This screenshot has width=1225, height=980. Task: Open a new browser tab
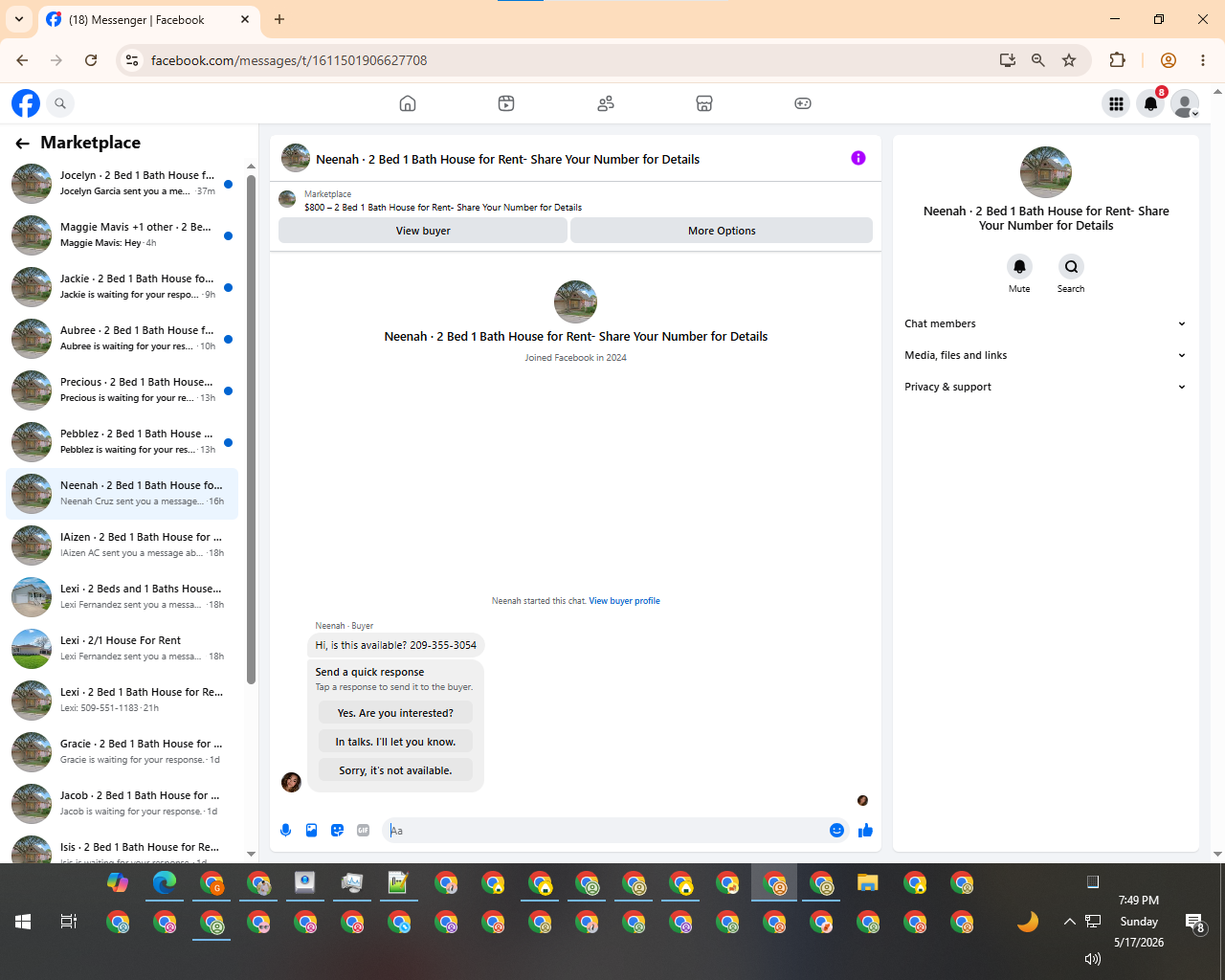click(279, 19)
